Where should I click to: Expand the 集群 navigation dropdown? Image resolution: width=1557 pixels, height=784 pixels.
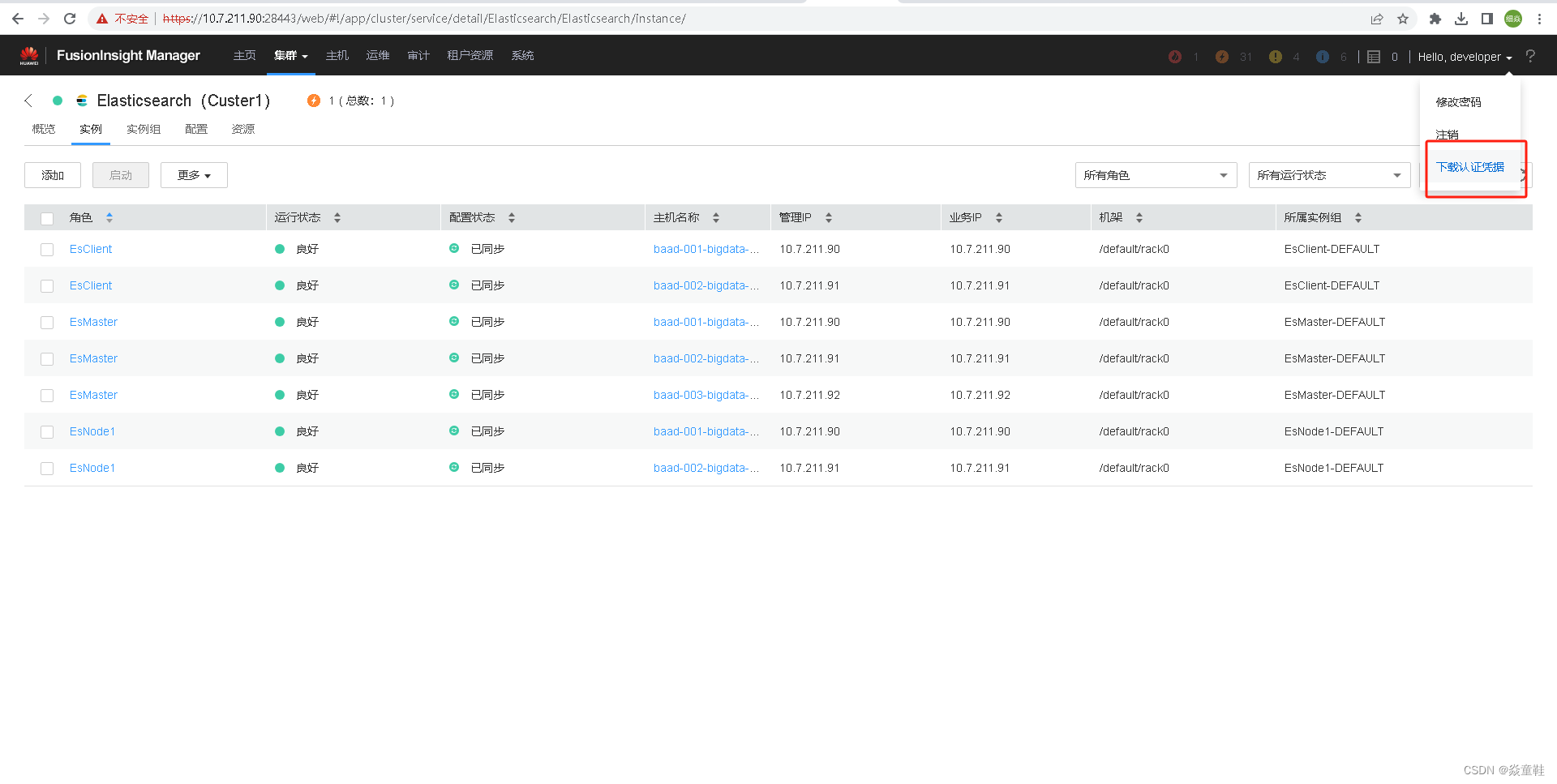click(290, 56)
